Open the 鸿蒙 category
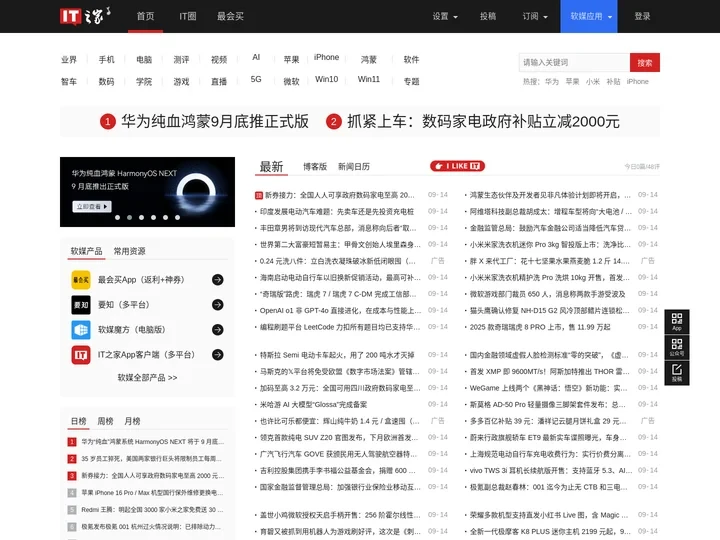Screen dimensions: 720x540 click(x=368, y=60)
